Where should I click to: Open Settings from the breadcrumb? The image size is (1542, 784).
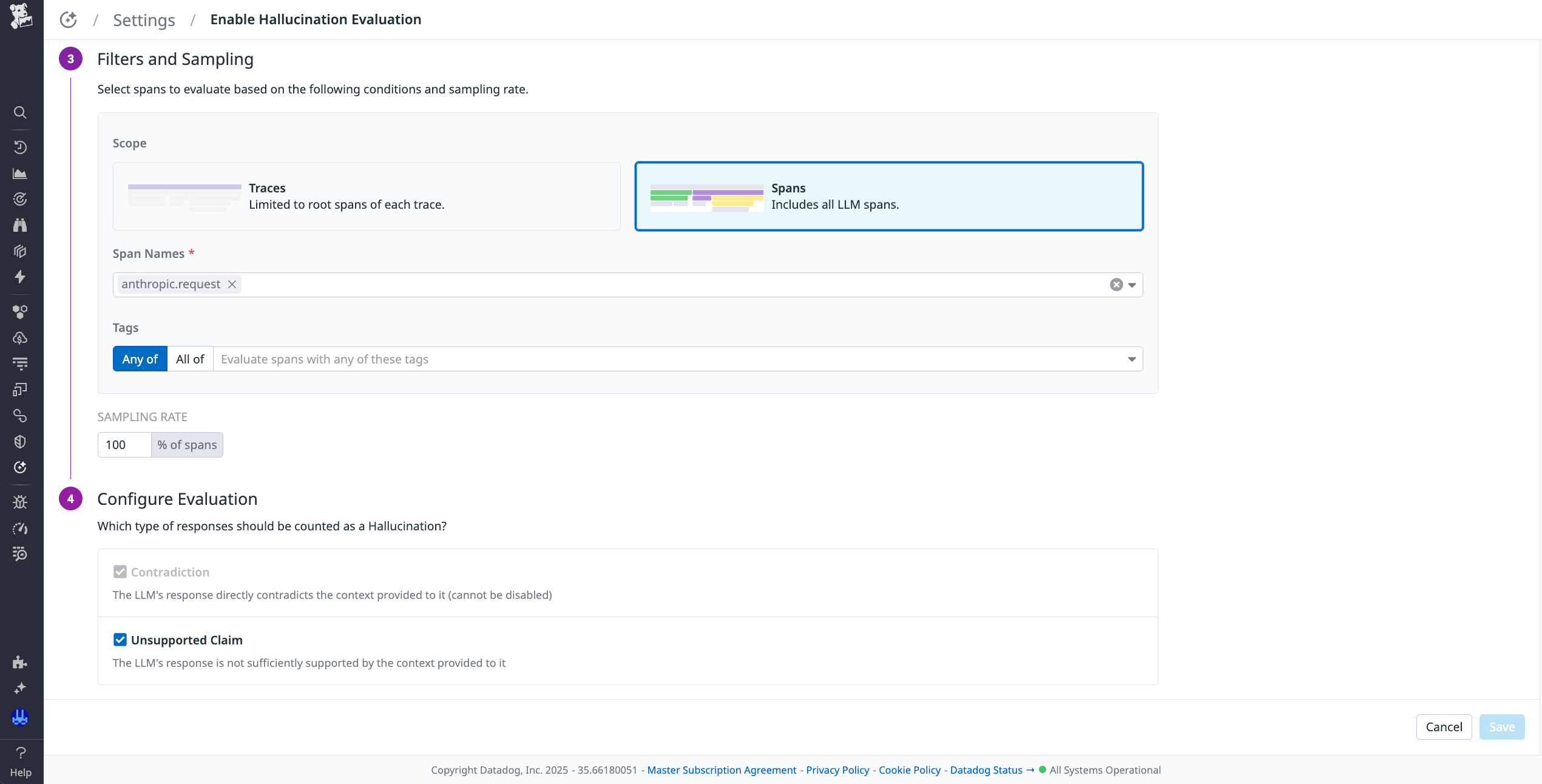coord(144,19)
